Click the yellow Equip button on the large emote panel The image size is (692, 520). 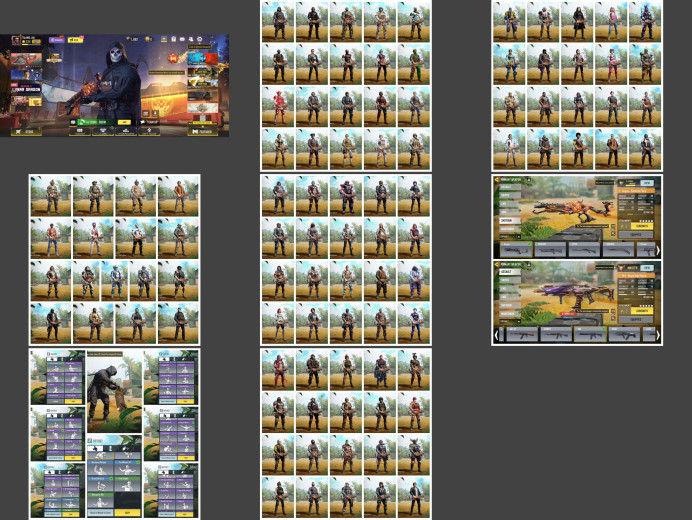tap(128, 512)
